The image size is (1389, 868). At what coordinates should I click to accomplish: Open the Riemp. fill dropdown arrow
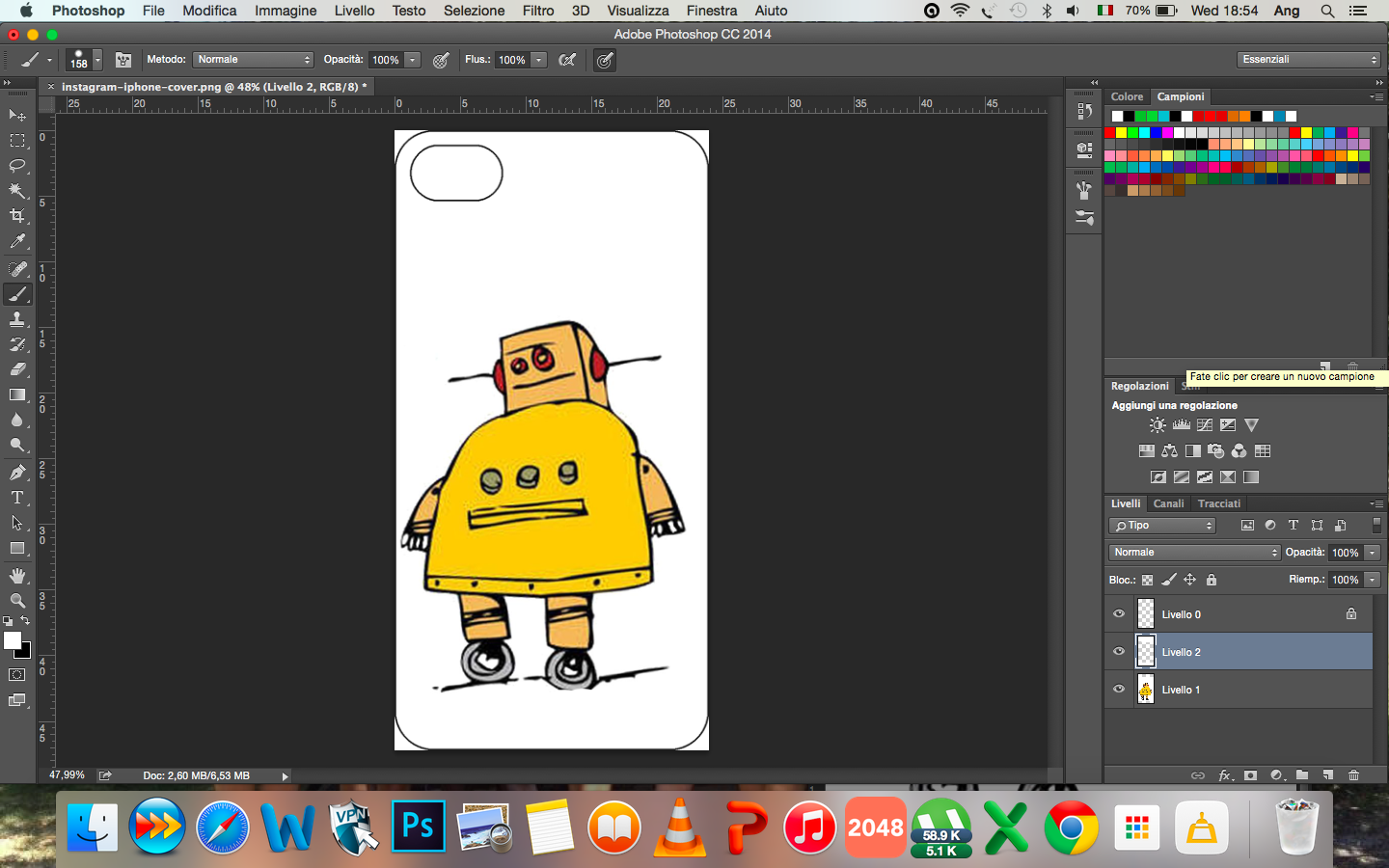point(1372,580)
